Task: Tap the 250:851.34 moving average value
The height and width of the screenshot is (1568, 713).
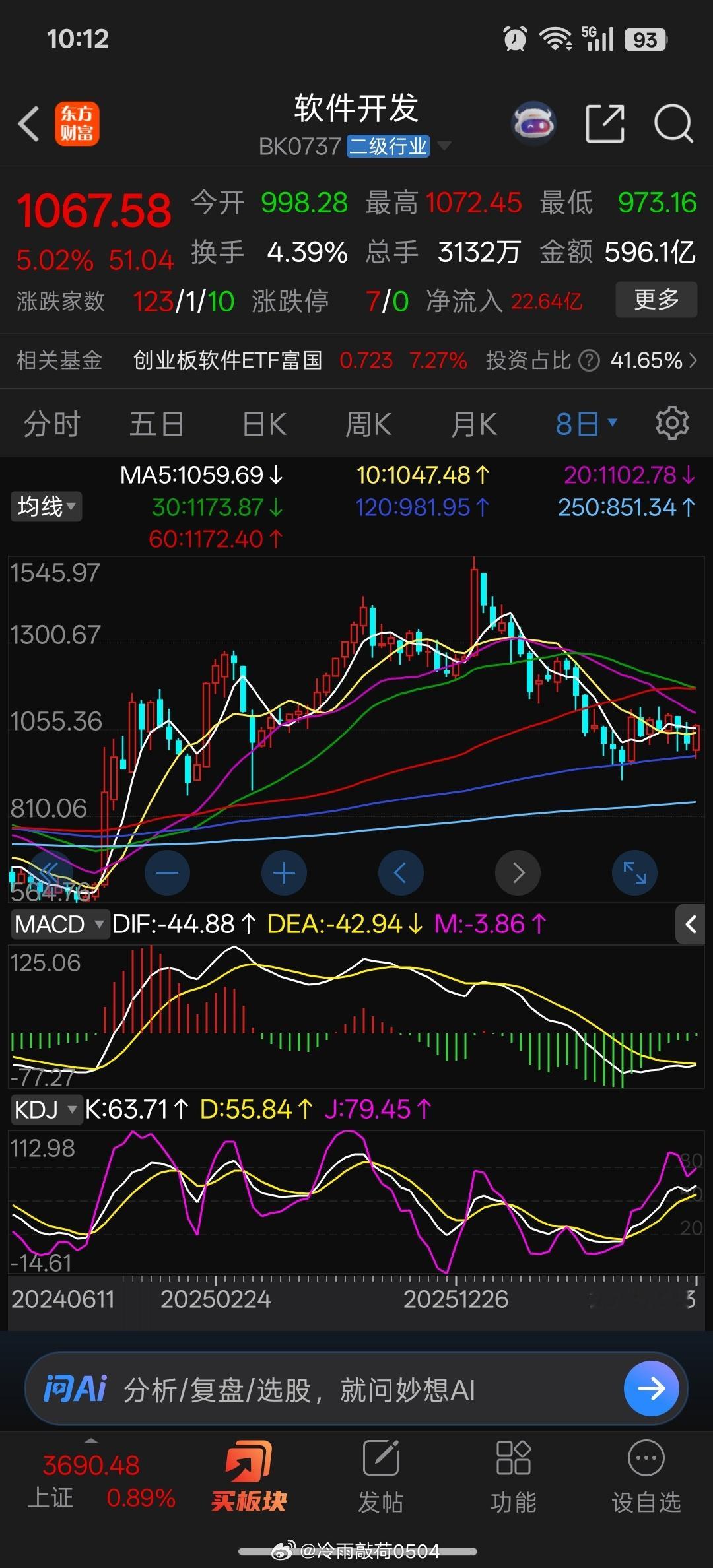Action: 627,507
